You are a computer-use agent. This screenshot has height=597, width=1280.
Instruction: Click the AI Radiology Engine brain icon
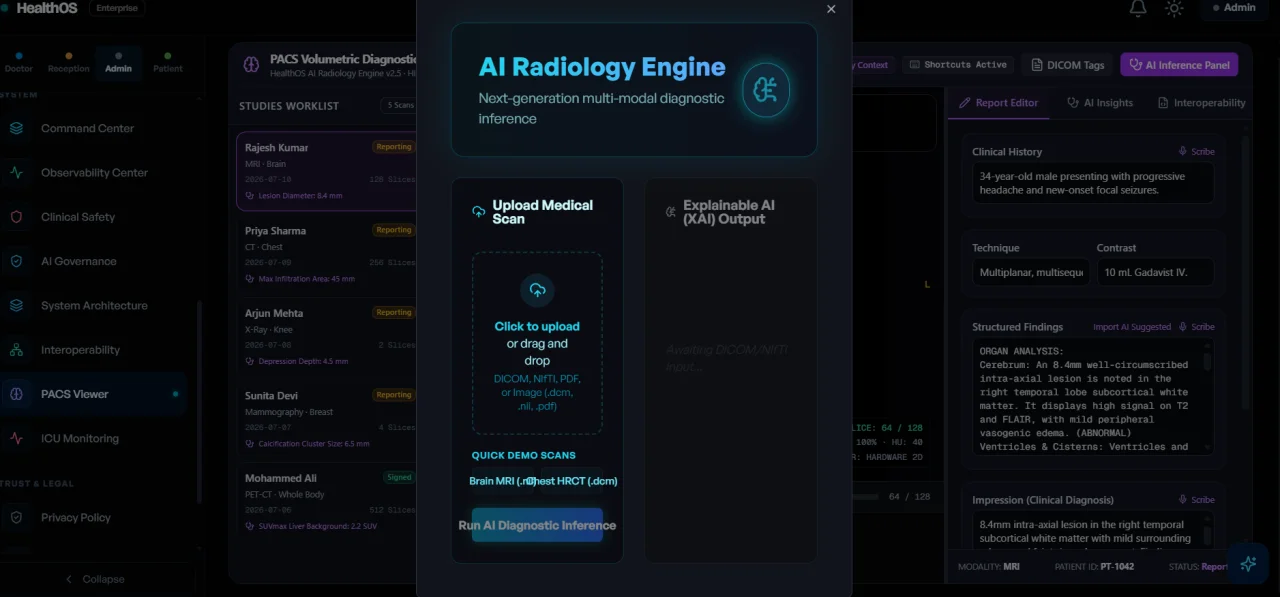pyautogui.click(x=766, y=91)
